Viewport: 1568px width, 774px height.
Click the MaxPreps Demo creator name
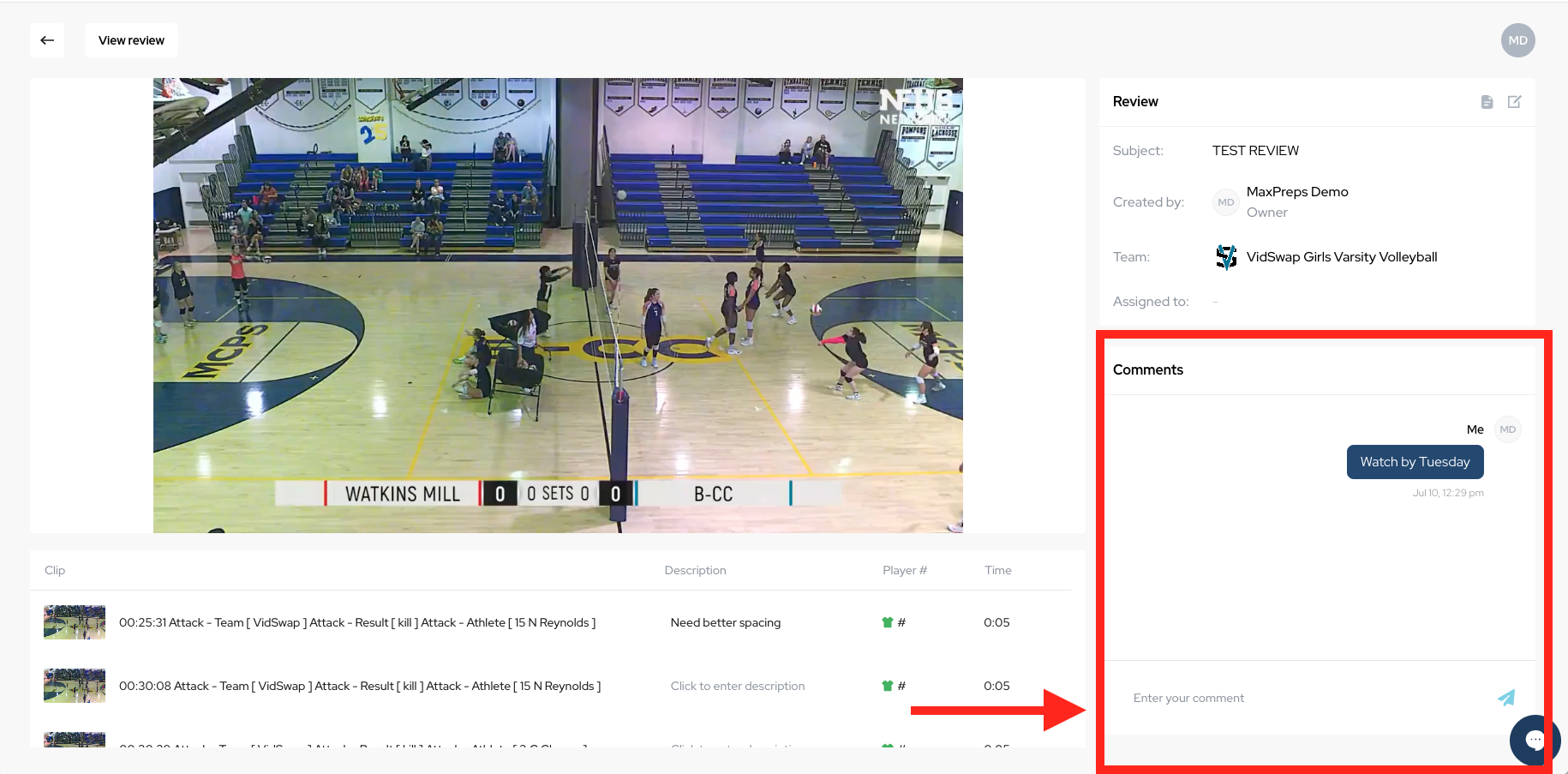click(1297, 192)
